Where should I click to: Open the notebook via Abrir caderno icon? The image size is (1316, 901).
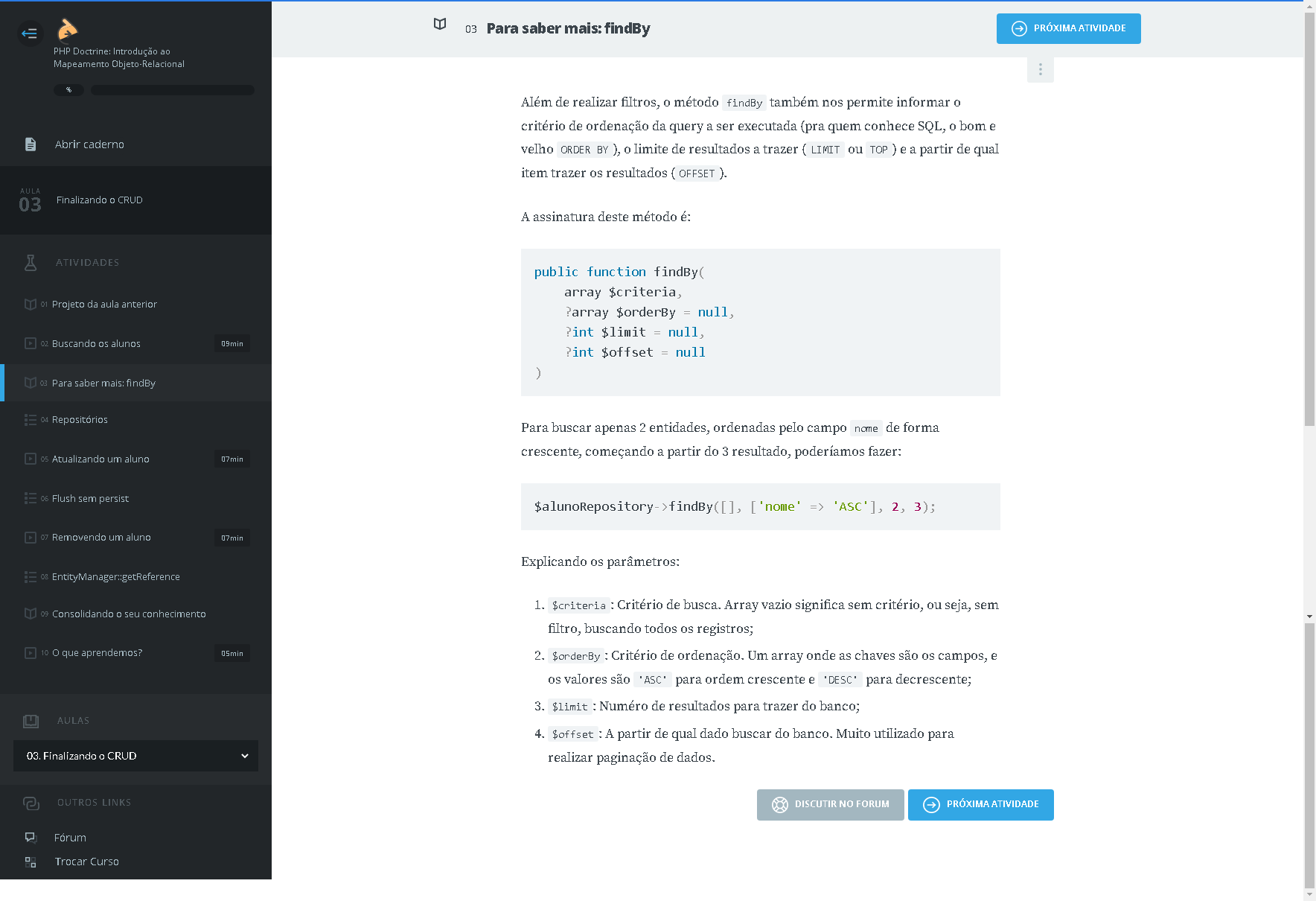[31, 144]
